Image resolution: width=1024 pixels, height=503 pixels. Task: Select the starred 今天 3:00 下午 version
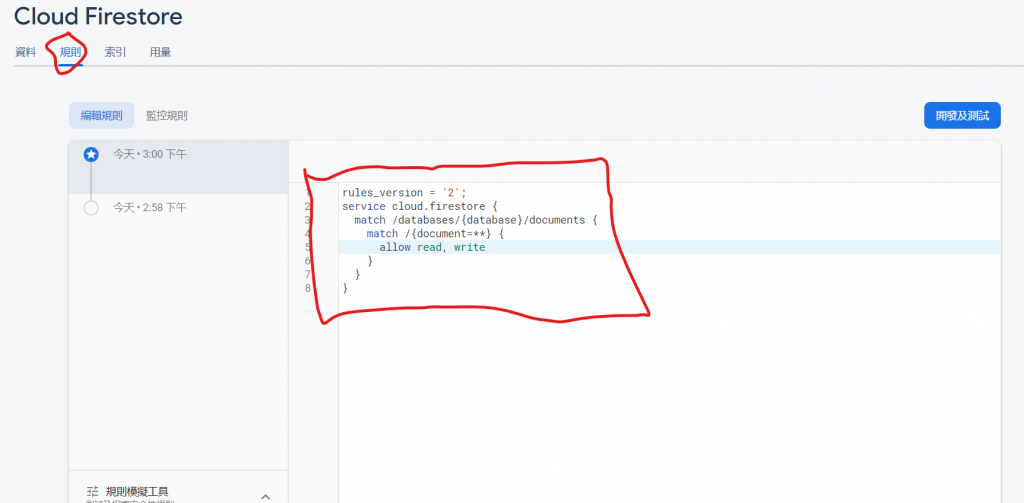[x=91, y=155]
